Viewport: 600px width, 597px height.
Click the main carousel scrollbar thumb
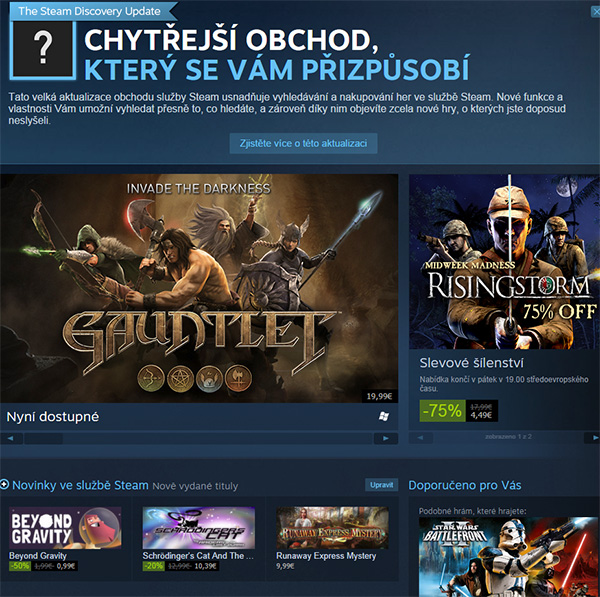pos(44,438)
